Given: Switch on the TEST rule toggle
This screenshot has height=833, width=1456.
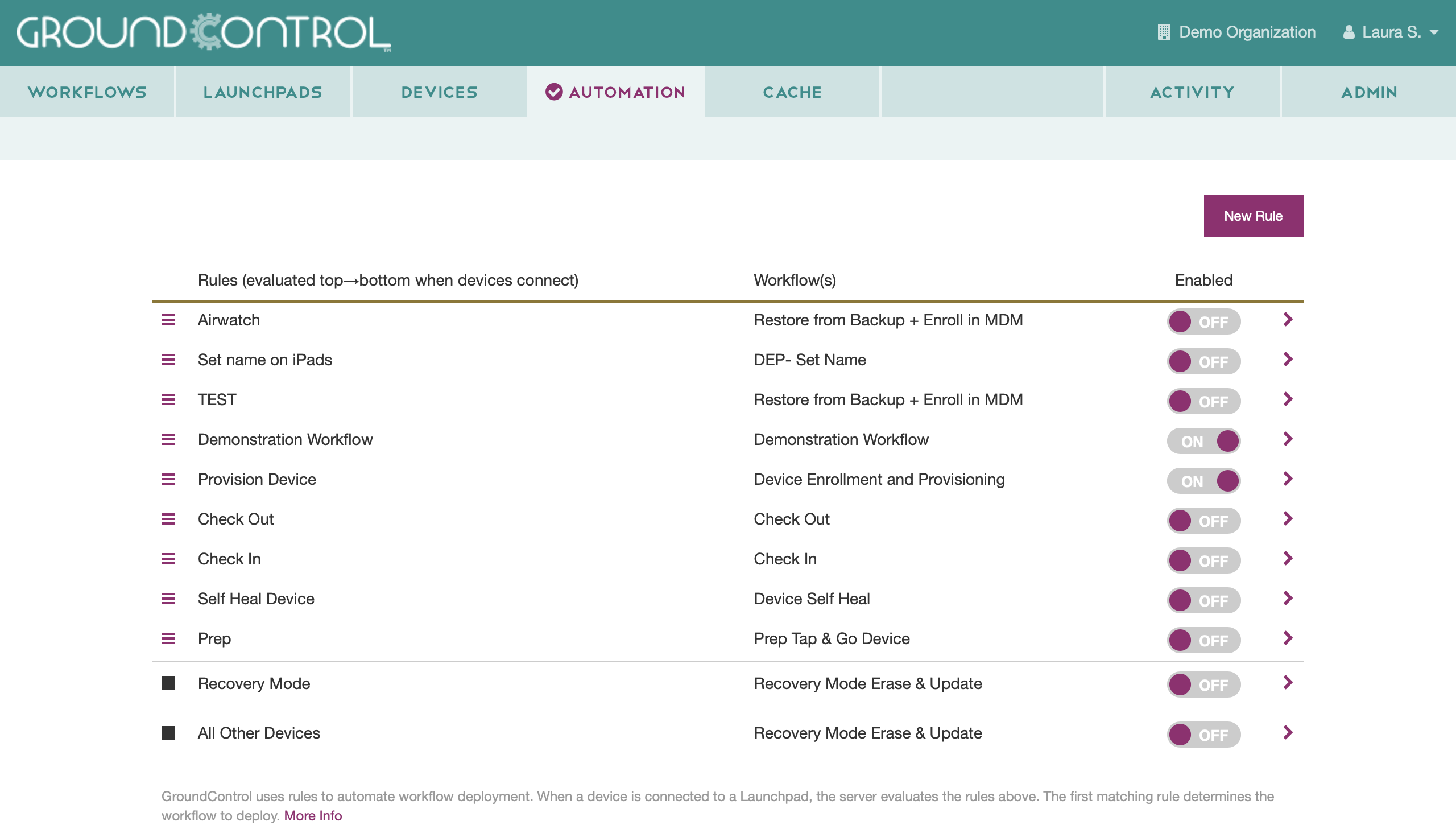Looking at the screenshot, I should [x=1203, y=402].
